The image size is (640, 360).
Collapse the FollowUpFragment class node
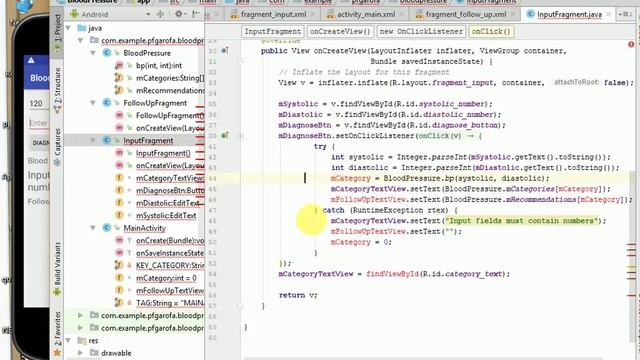(x=93, y=103)
